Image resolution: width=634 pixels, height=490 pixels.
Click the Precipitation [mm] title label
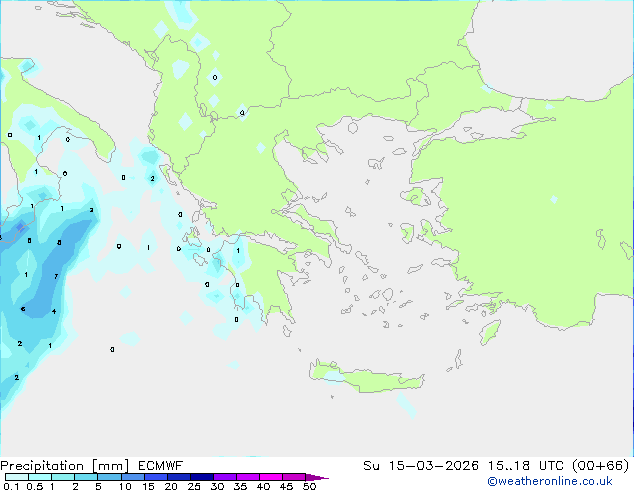[x=65, y=466]
